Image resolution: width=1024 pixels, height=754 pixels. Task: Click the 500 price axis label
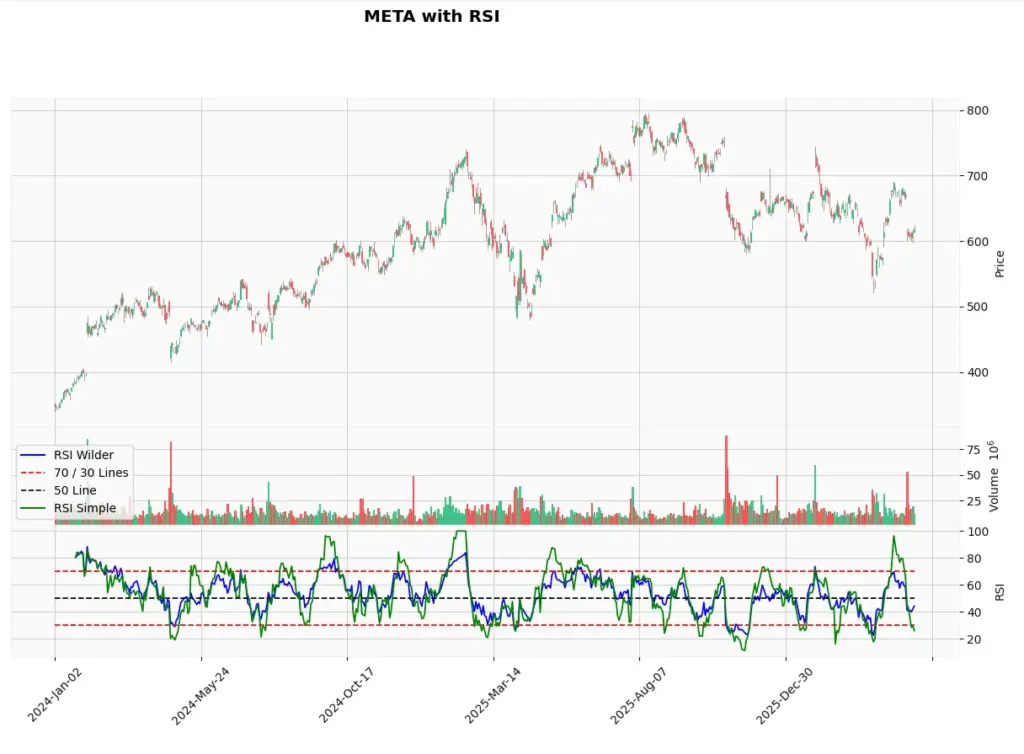[x=978, y=307]
